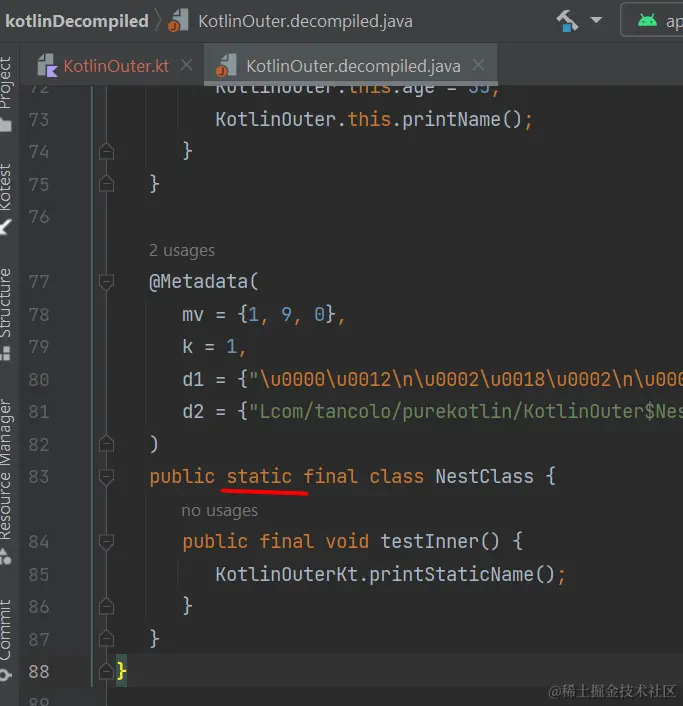Collapse the testInner fold at line 84
This screenshot has width=683, height=706.
point(106,542)
